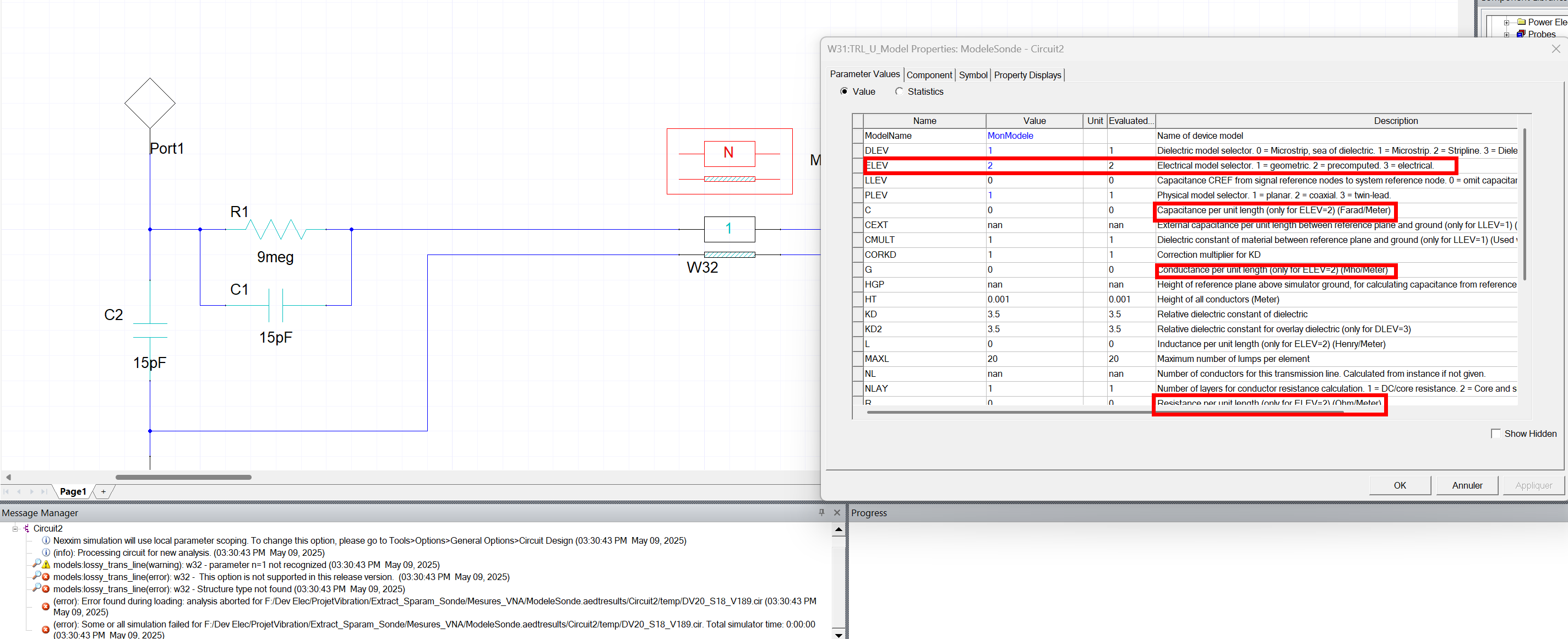Viewport: 1568px width, 639px height.
Task: Close the TRL_U_Model Properties dialog
Action: click(1556, 48)
